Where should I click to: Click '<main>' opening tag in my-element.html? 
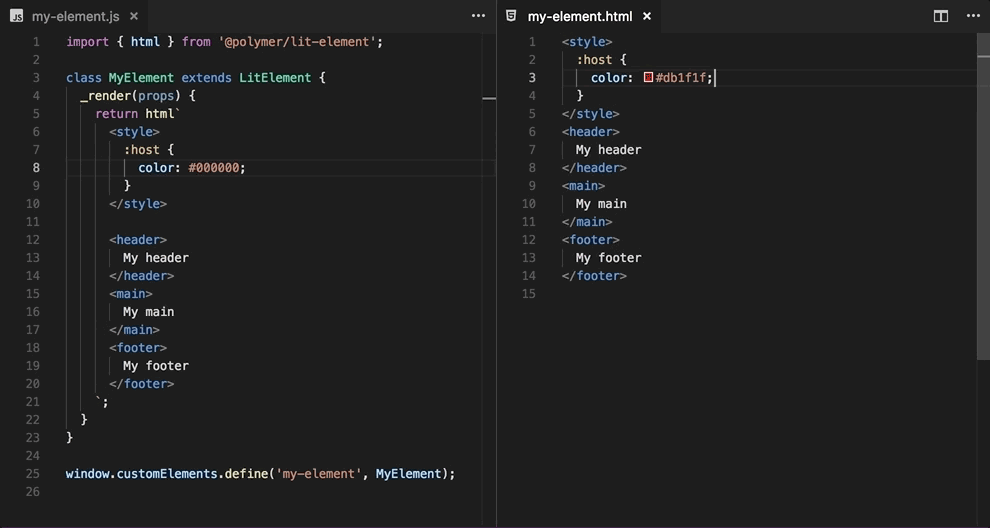tap(583, 186)
